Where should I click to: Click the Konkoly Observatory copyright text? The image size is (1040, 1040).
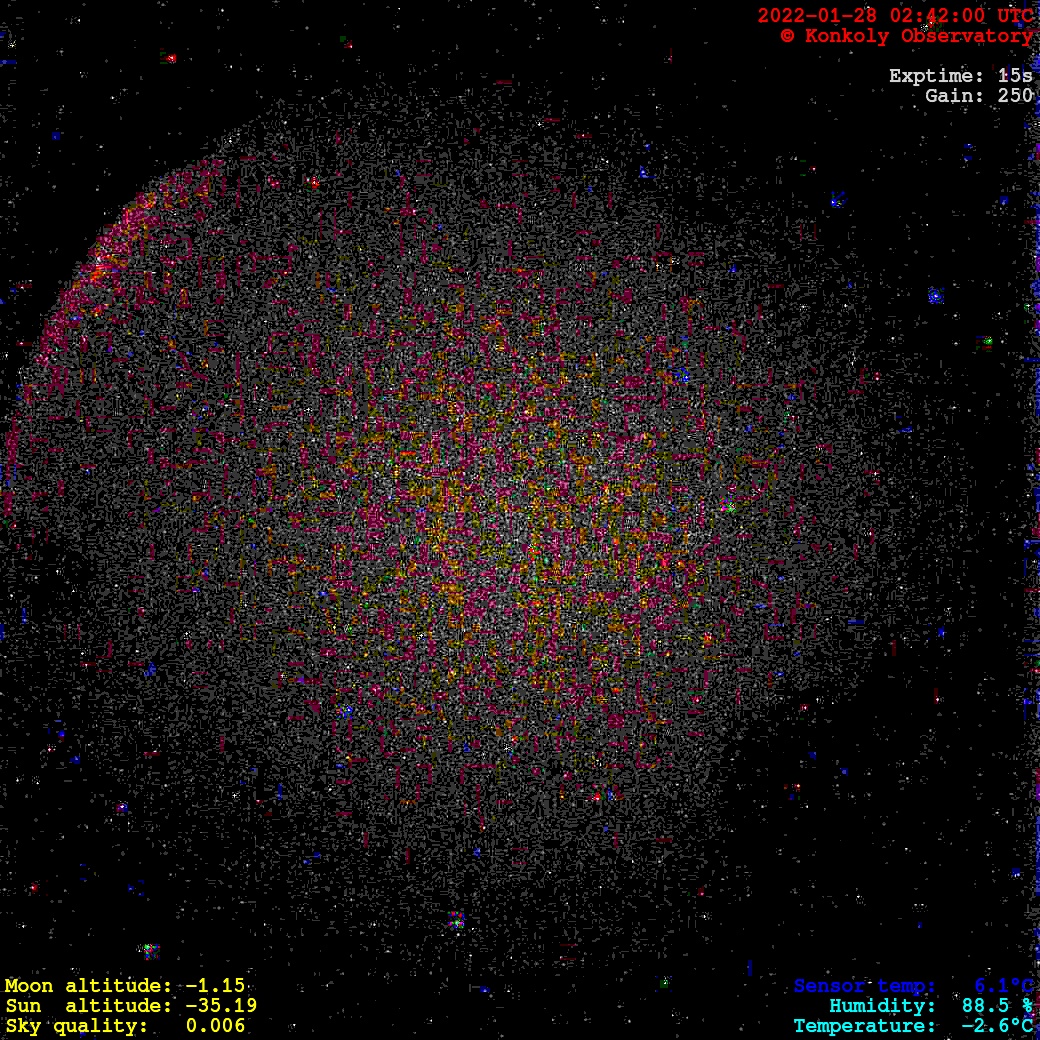[906, 36]
